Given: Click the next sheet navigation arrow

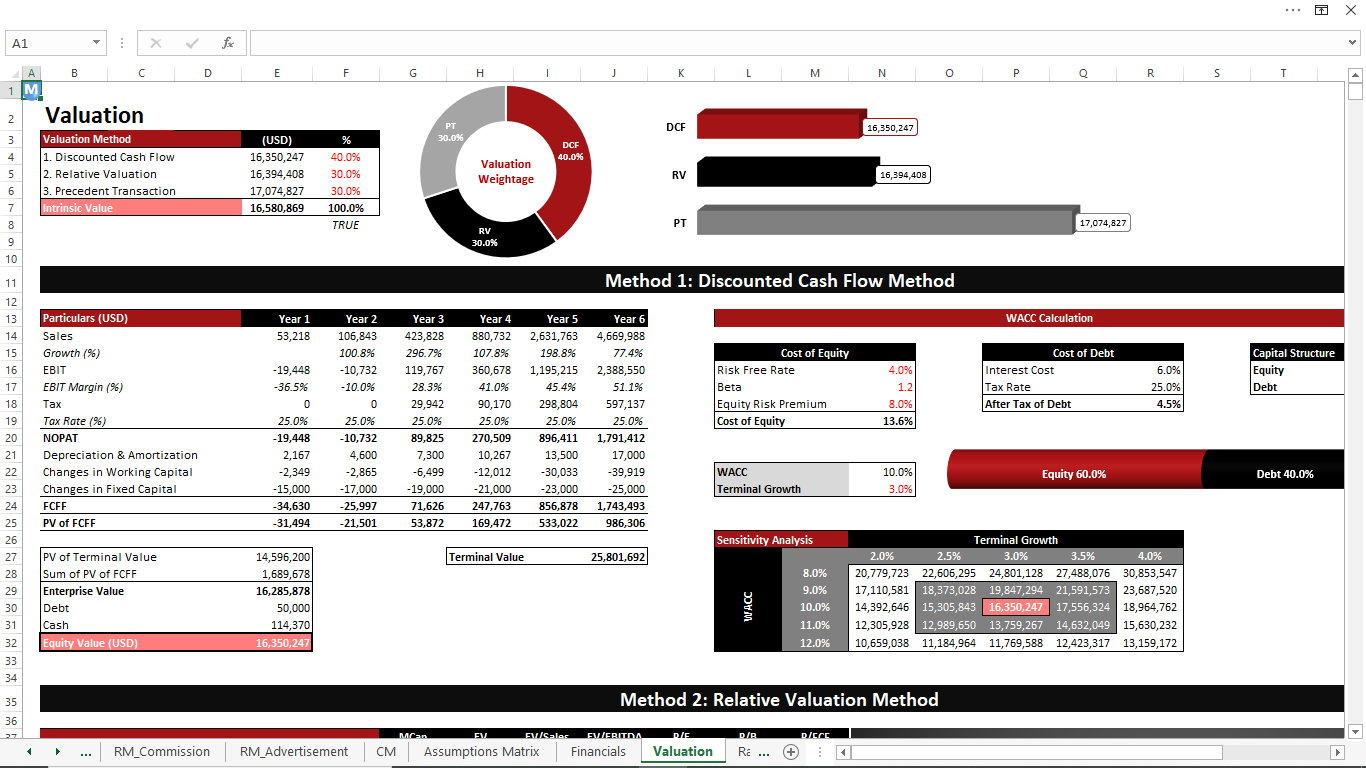Looking at the screenshot, I should tap(57, 751).
